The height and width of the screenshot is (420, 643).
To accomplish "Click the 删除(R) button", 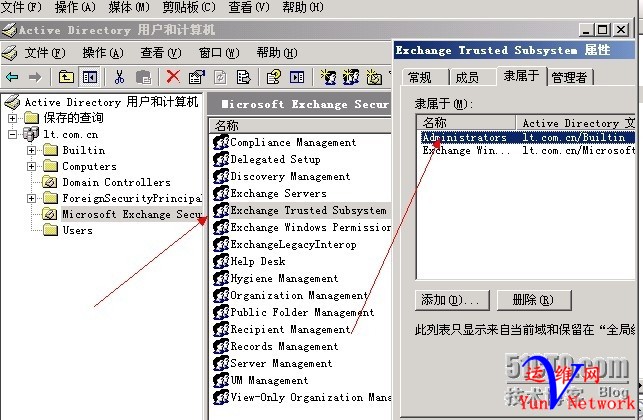I will [534, 300].
